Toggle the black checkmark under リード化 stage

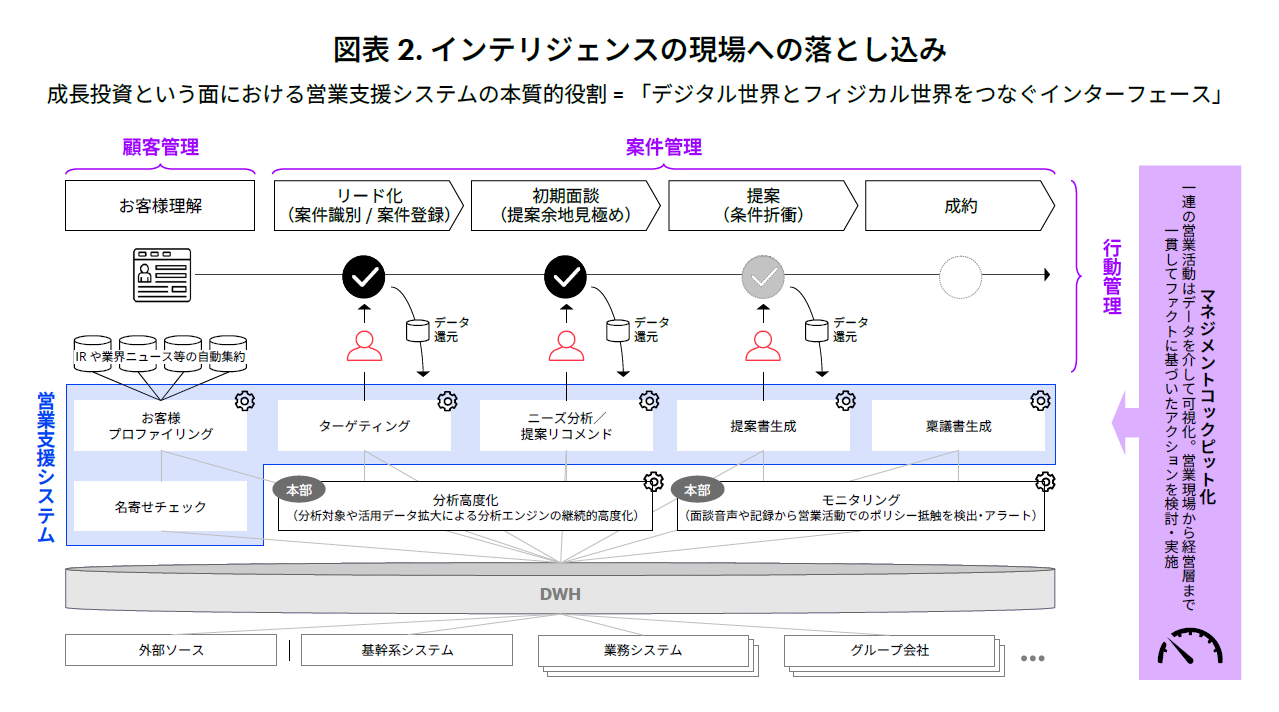(363, 276)
